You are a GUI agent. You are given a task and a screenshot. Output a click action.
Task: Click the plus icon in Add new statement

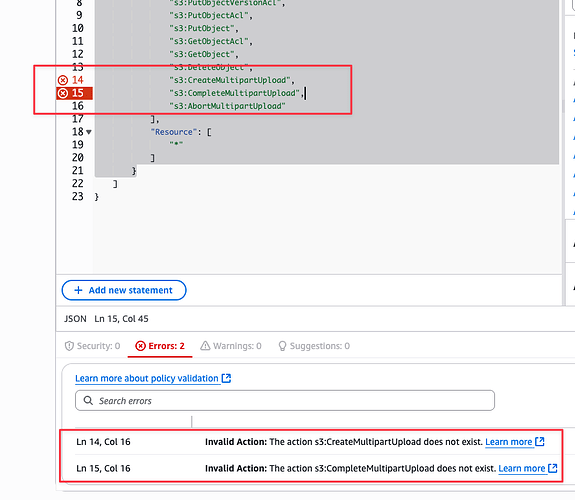coord(78,290)
